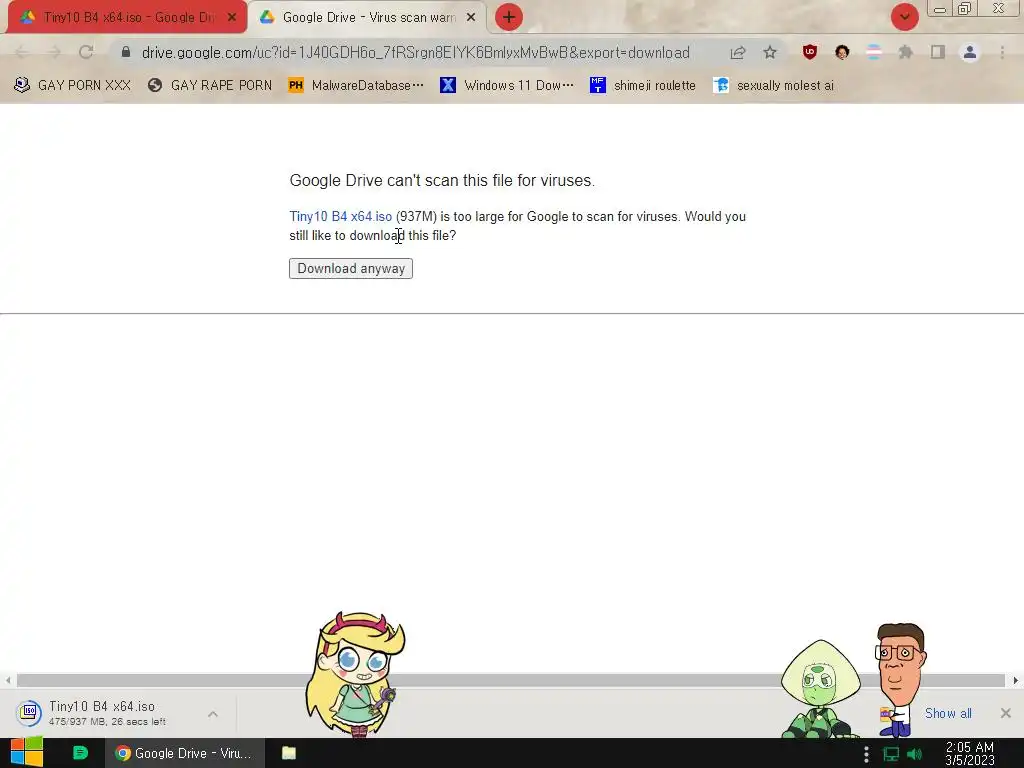This screenshot has width=1024, height=768.
Task: Click the blonde cartoon girl mascot
Action: 355,674
